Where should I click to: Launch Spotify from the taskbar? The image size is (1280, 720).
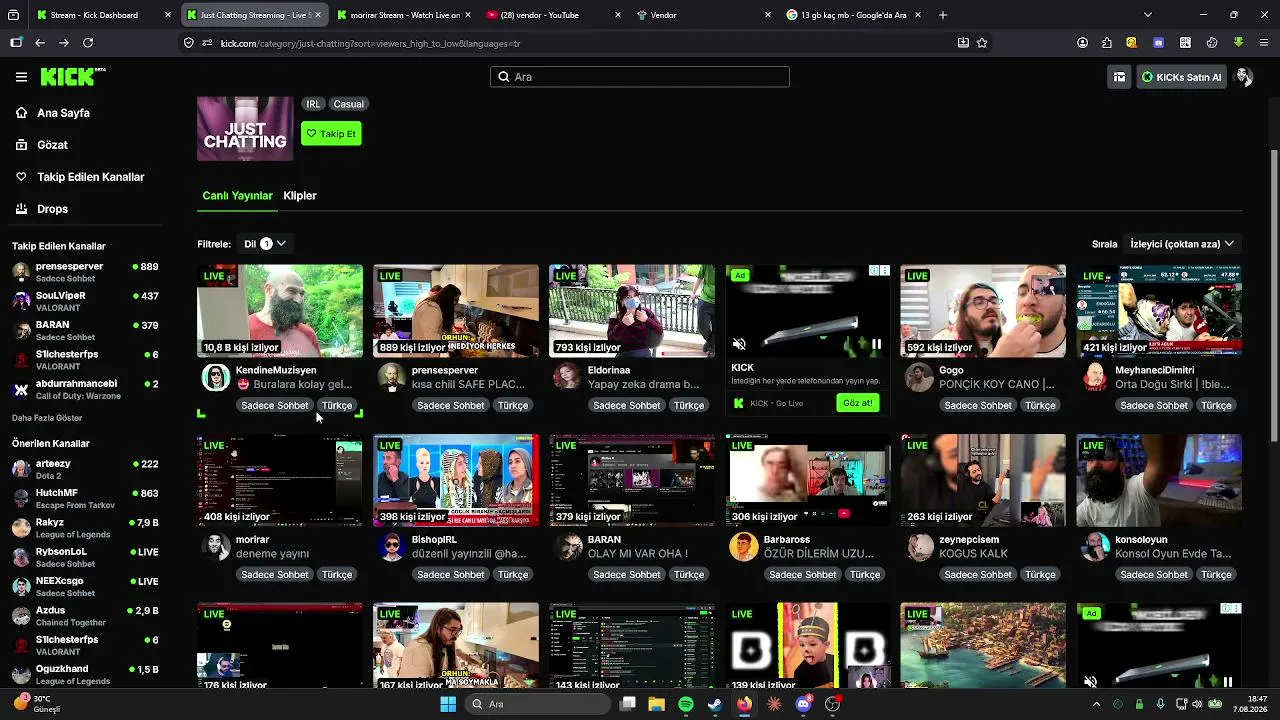685,704
